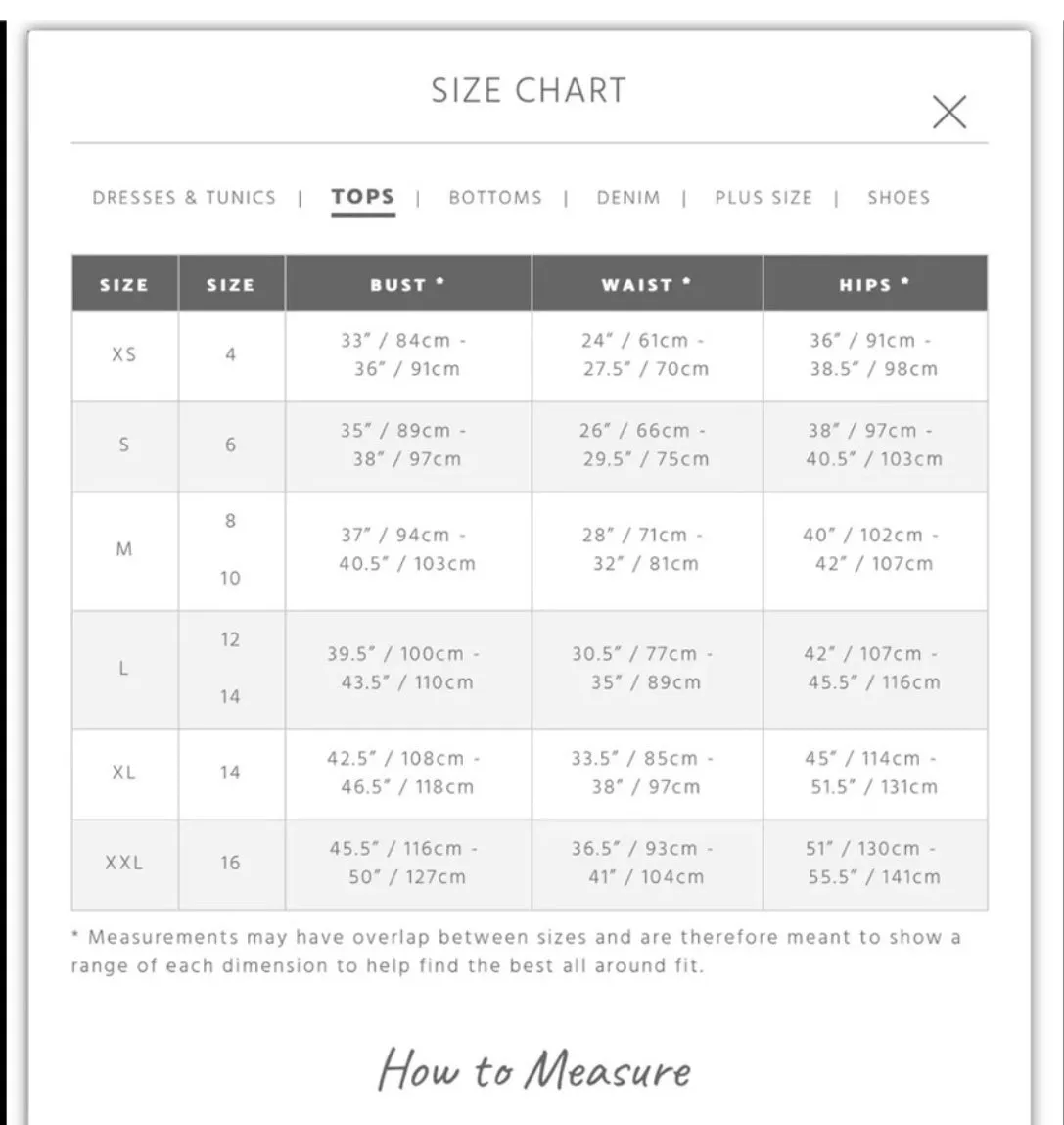Click the XL bust measurement cell
This screenshot has height=1125, width=1064.
(x=408, y=773)
